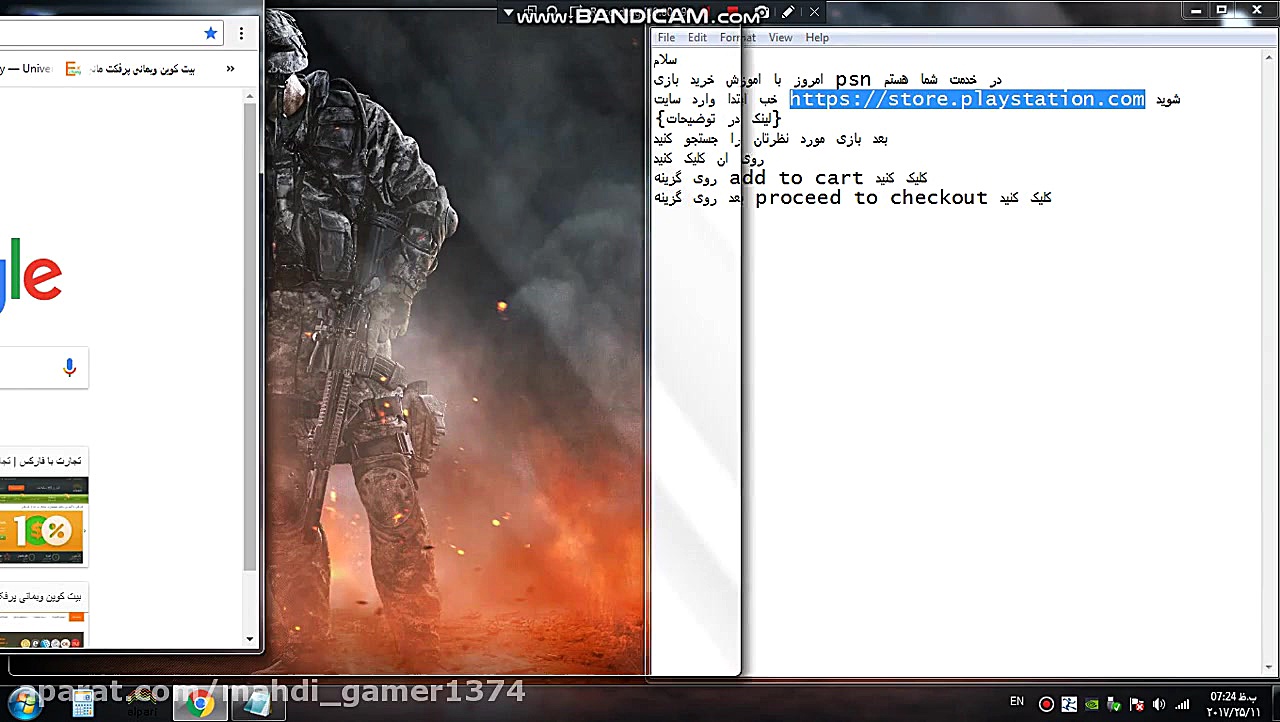This screenshot has width=1280, height=722.
Task: Click the Google voice search microphone
Action: tap(69, 368)
